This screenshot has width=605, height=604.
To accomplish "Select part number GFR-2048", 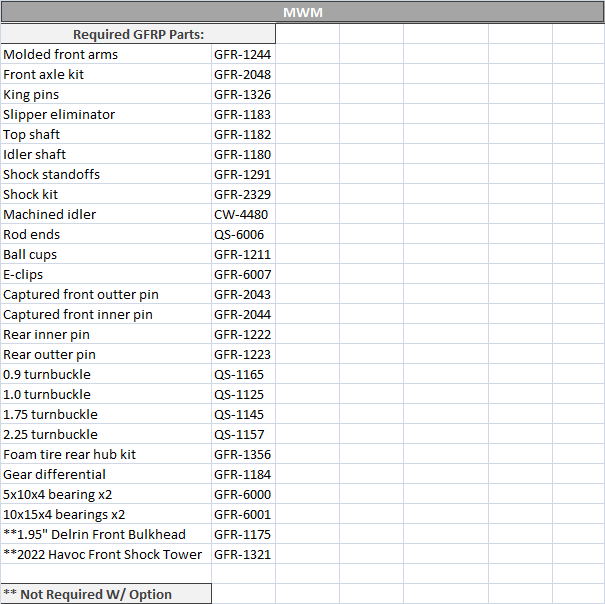I will [242, 74].
